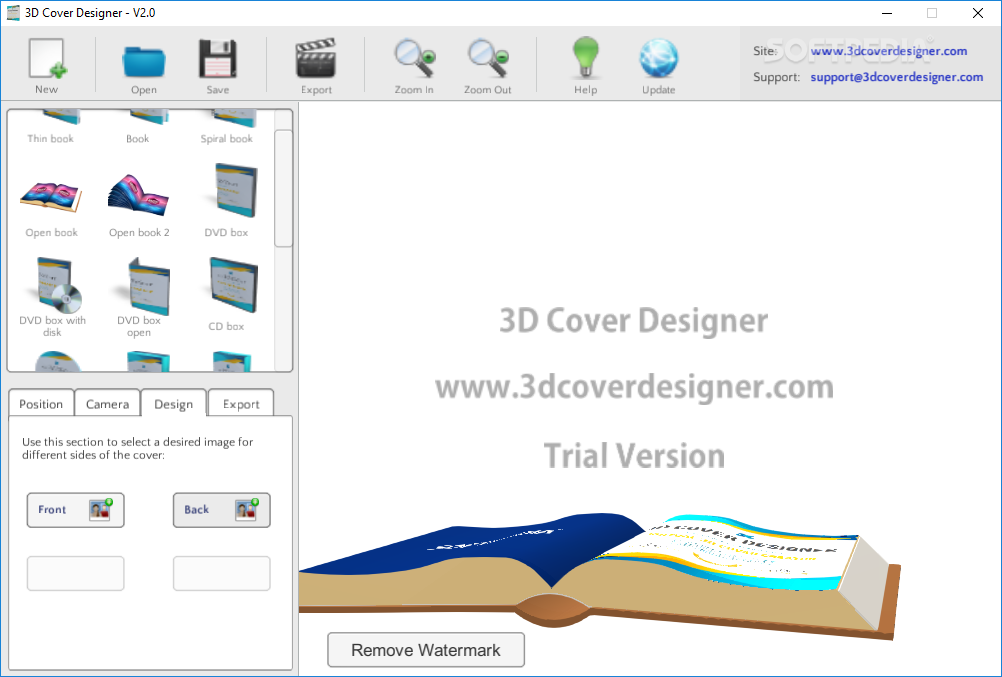Open the Design tab

173,403
